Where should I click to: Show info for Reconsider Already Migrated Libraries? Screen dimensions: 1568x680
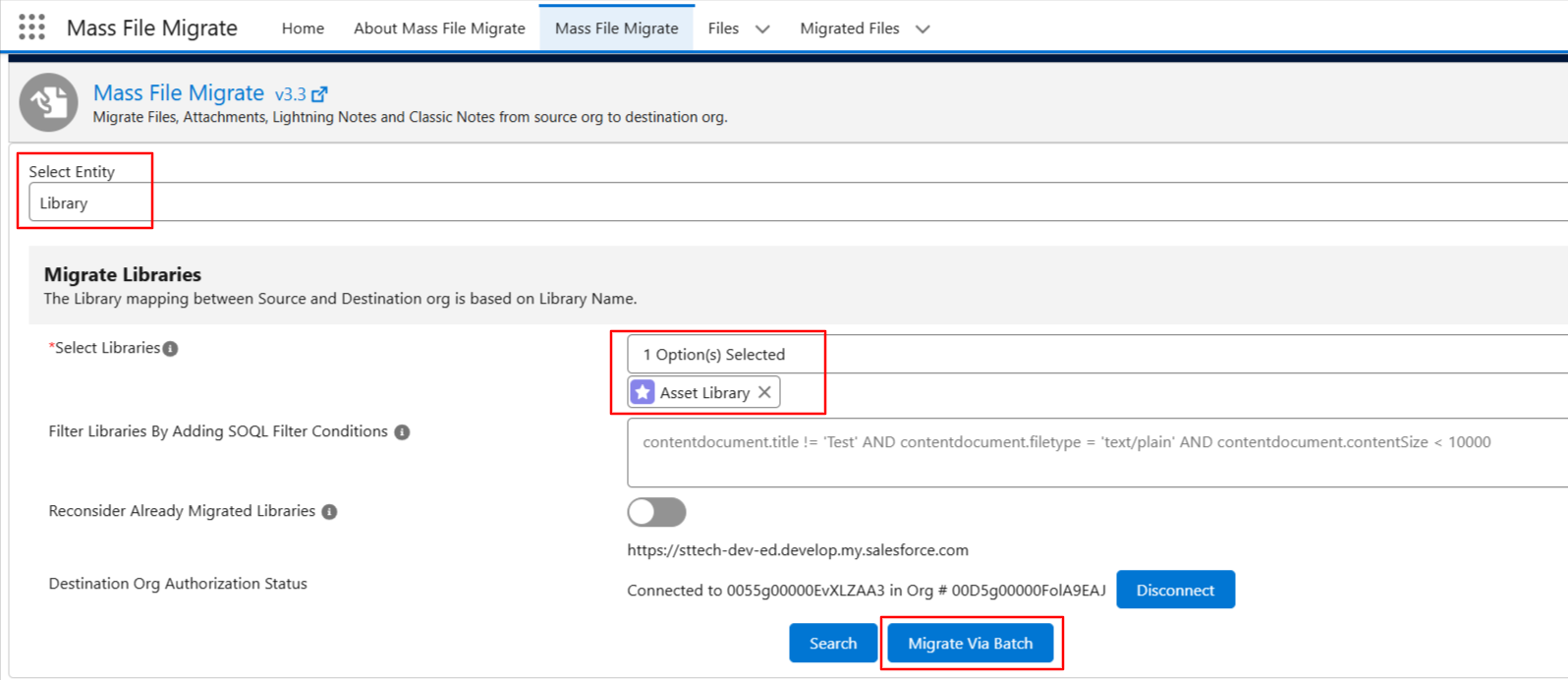pos(329,512)
